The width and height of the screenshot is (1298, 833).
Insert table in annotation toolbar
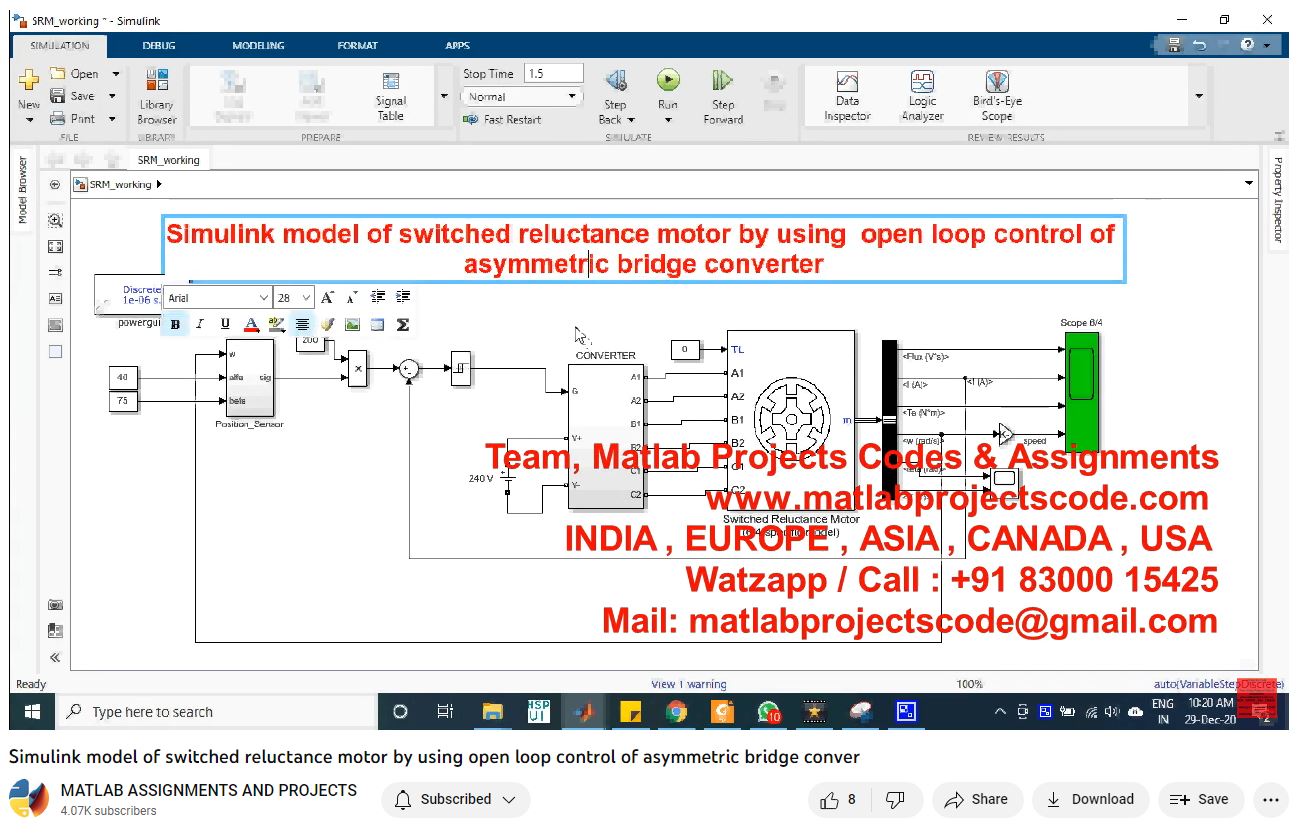coord(377,324)
